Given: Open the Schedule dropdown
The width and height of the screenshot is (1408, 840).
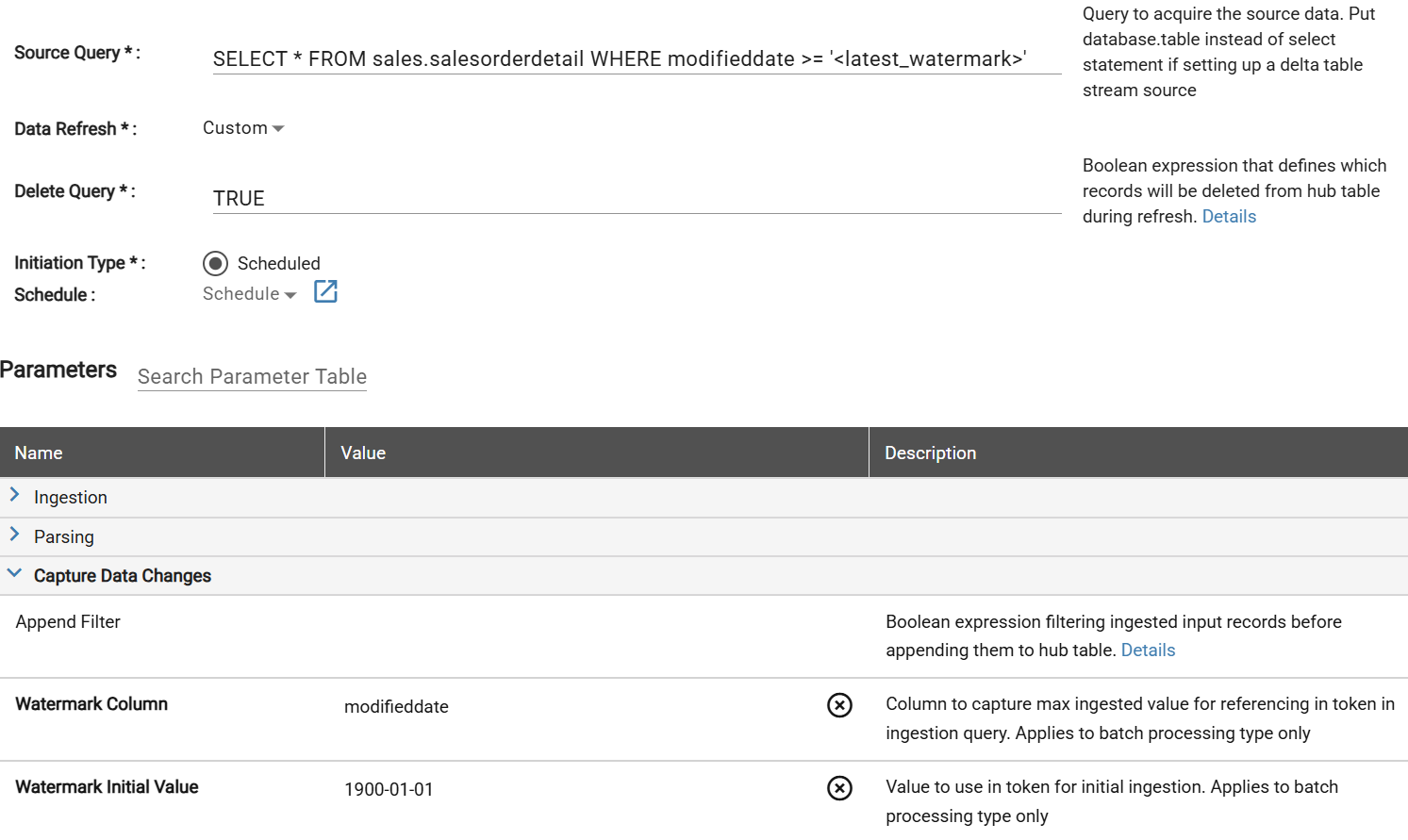Looking at the screenshot, I should point(248,293).
